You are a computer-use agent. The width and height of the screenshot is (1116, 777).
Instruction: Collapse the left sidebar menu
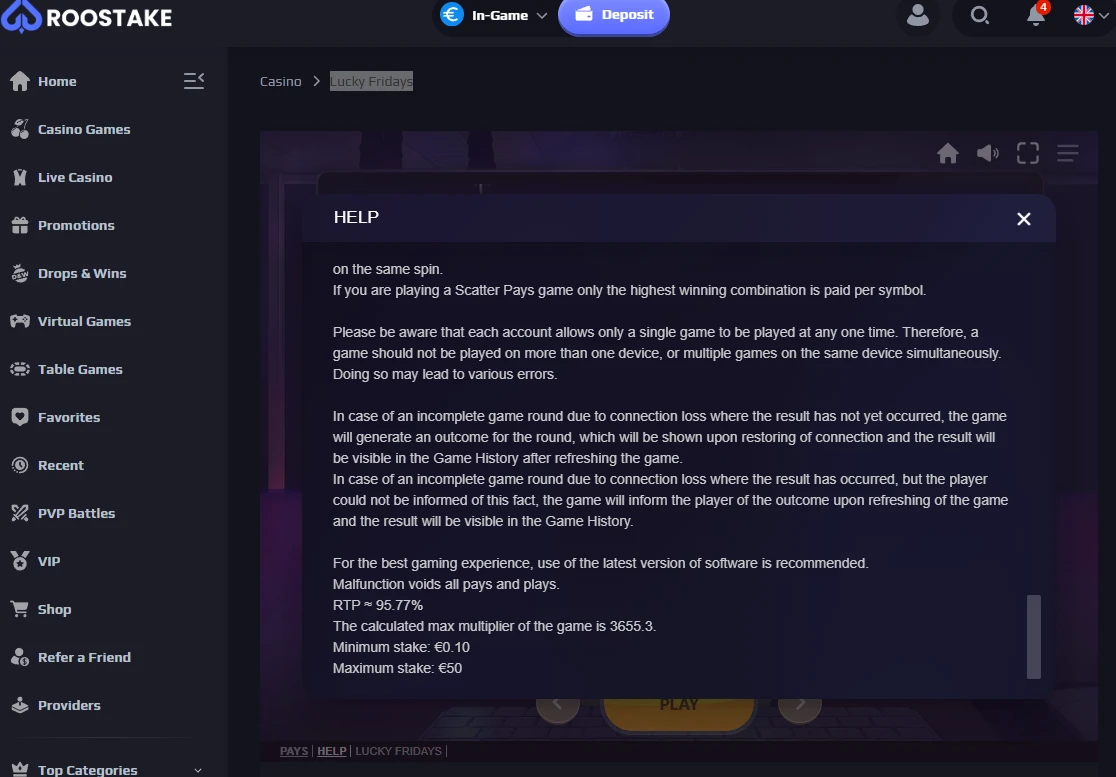194,81
